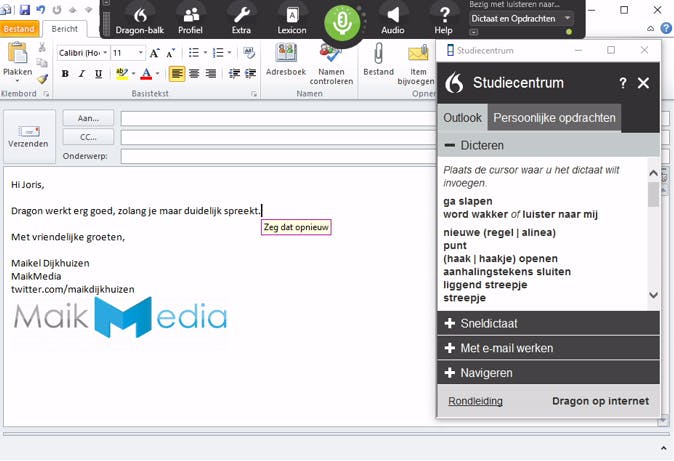Open the Bestand file tab
Image resolution: width=674 pixels, height=461 pixels.
(19, 29)
